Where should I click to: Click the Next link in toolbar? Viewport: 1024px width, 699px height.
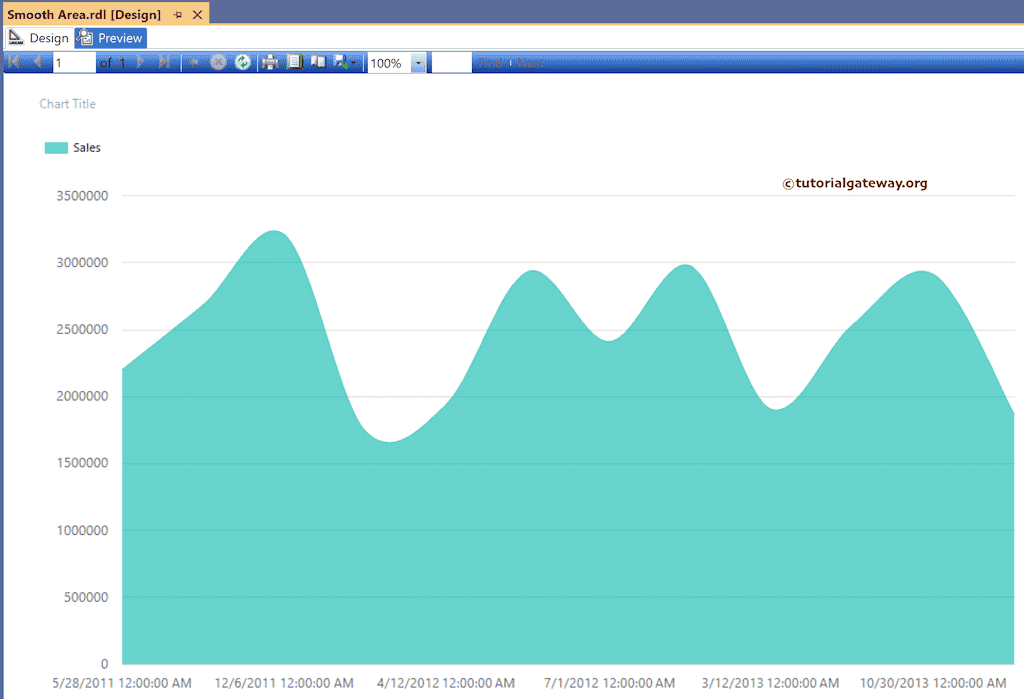coord(530,63)
